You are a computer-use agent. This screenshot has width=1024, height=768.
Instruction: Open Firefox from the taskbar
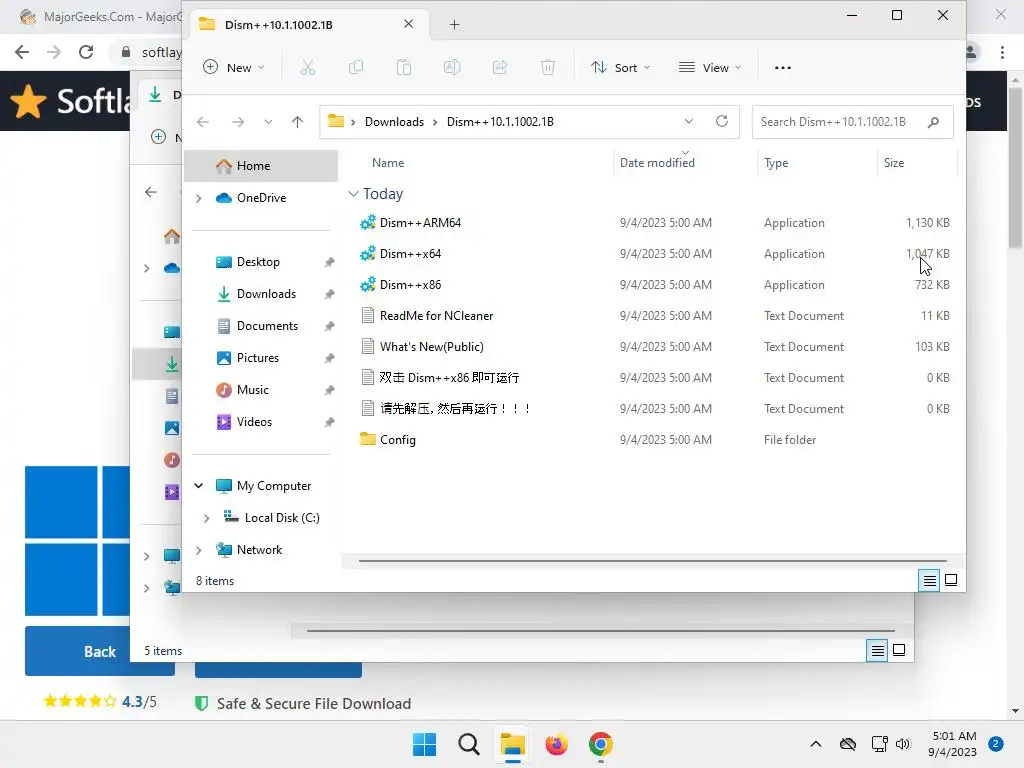[x=556, y=744]
